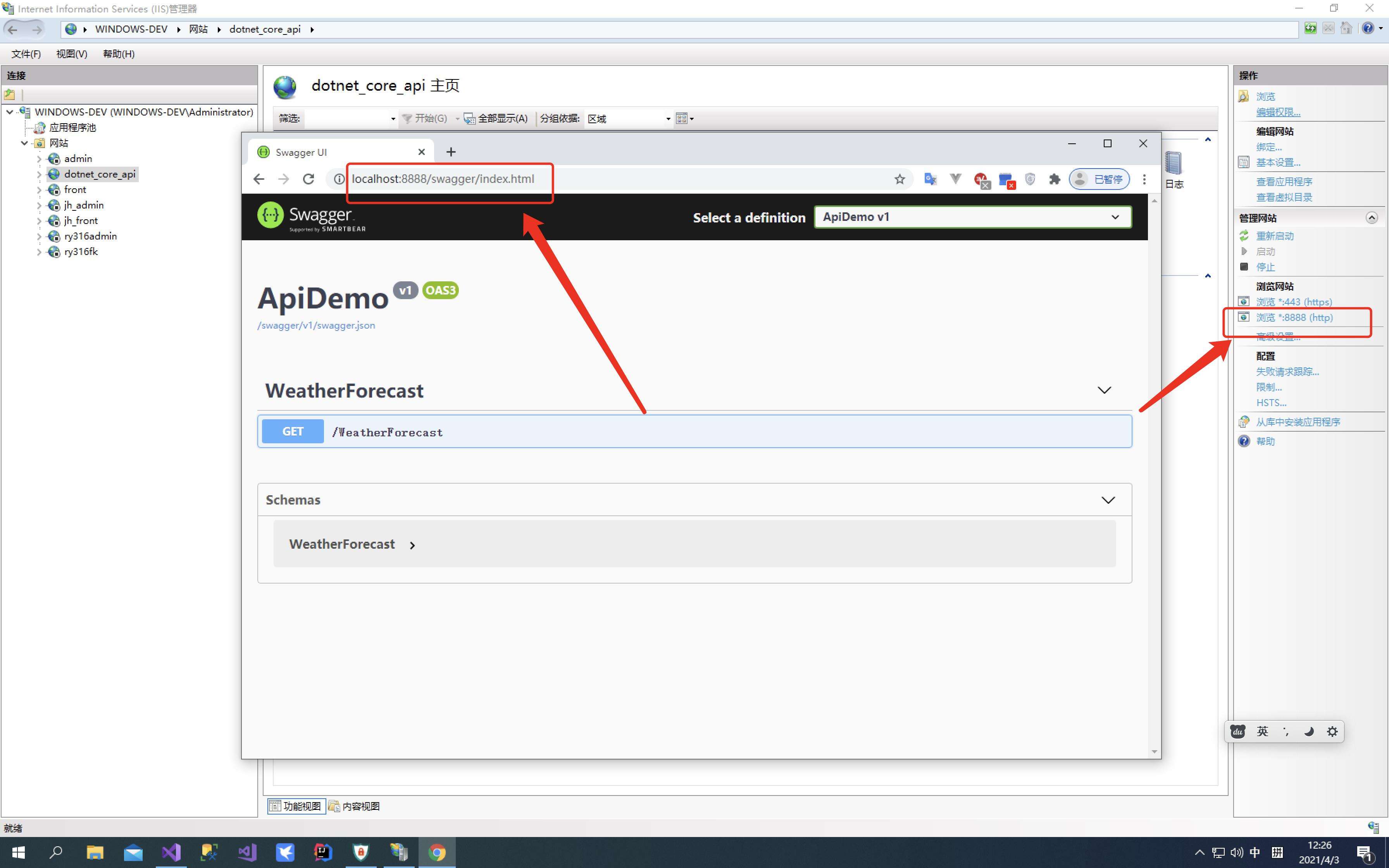Collapse the Schemas section chevron
This screenshot has height=868, width=1389.
click(1108, 500)
